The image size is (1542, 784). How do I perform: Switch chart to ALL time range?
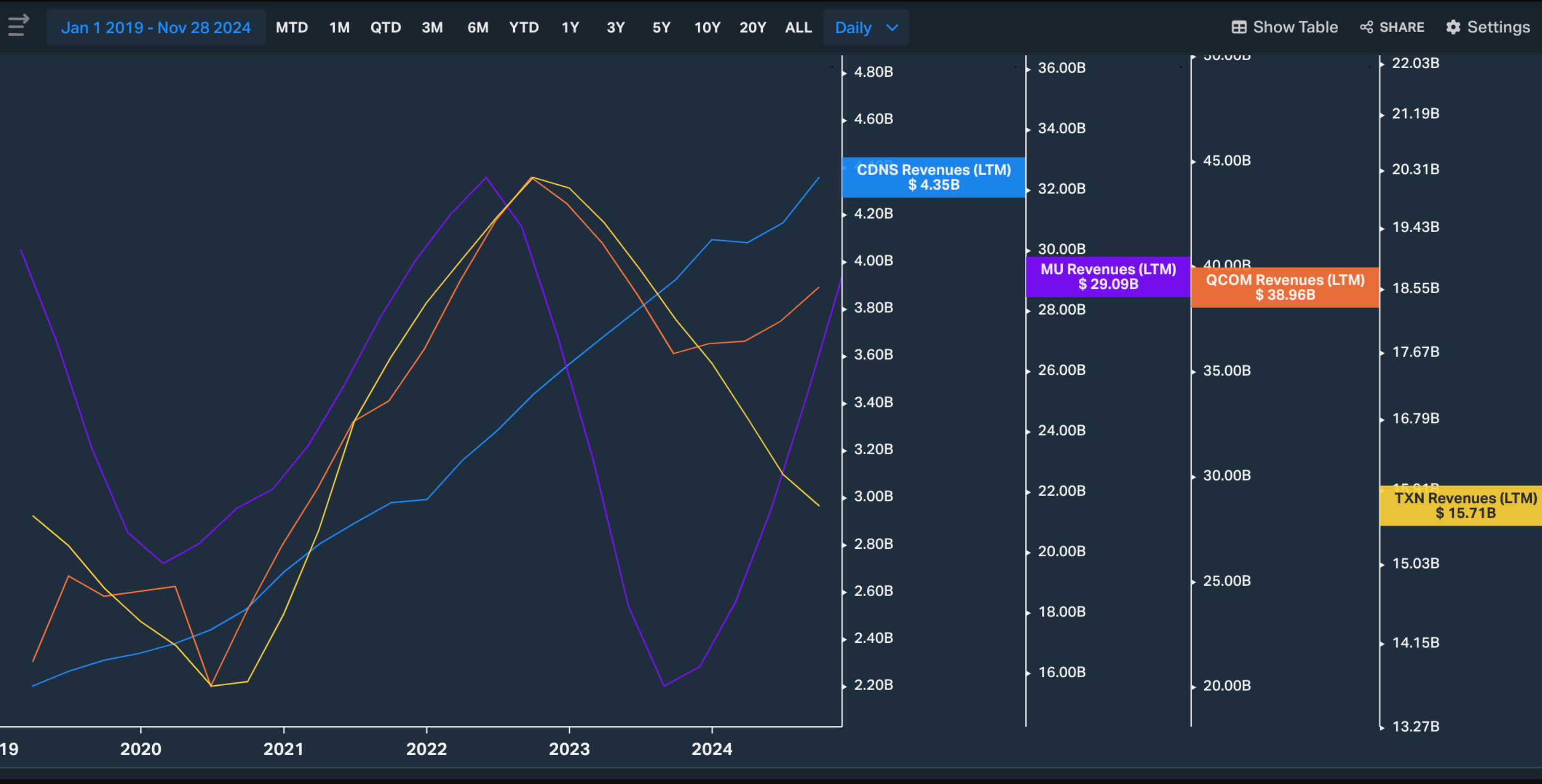coord(798,27)
